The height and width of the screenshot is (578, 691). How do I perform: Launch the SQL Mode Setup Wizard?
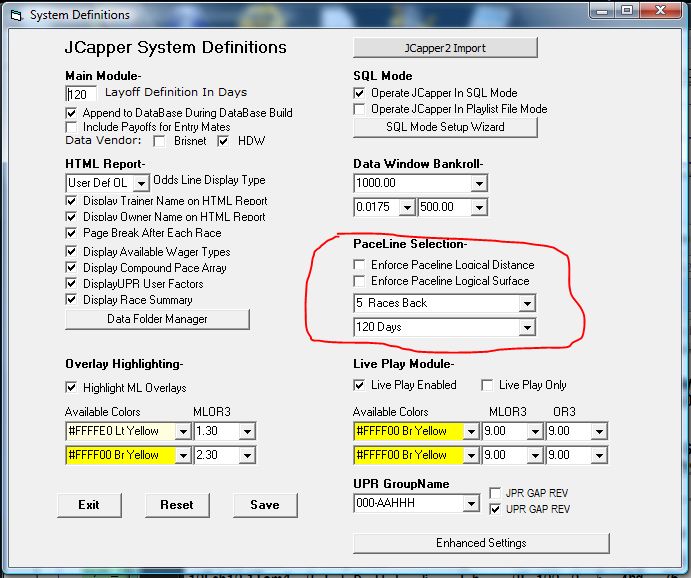(x=445, y=127)
